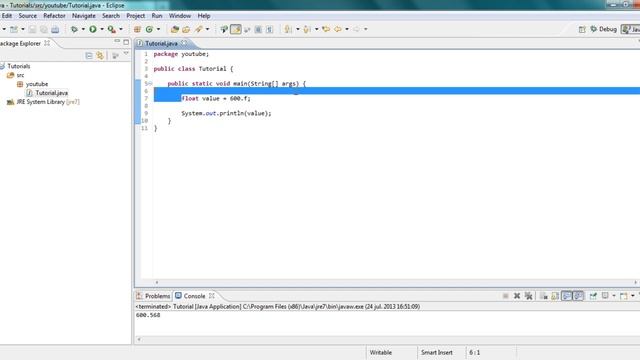Minimize the Package Explorer view
The width and height of the screenshot is (640, 360).
point(117,42)
